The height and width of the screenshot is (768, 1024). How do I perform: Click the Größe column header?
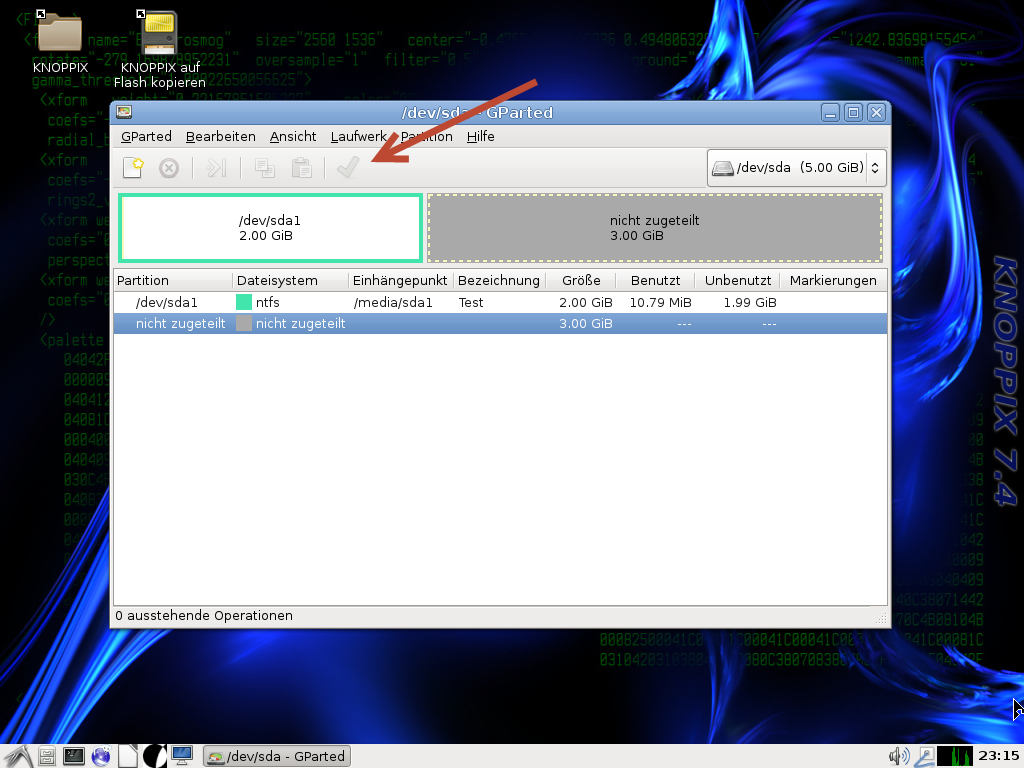pyautogui.click(x=581, y=280)
